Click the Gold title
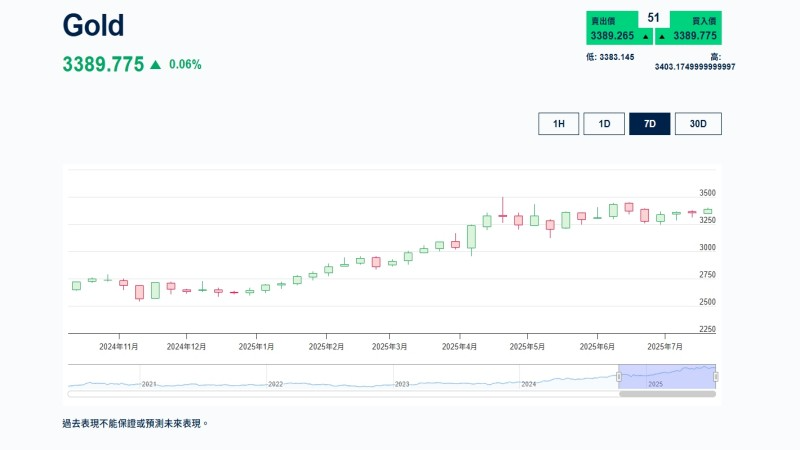Image resolution: width=800 pixels, height=450 pixels. click(x=93, y=25)
